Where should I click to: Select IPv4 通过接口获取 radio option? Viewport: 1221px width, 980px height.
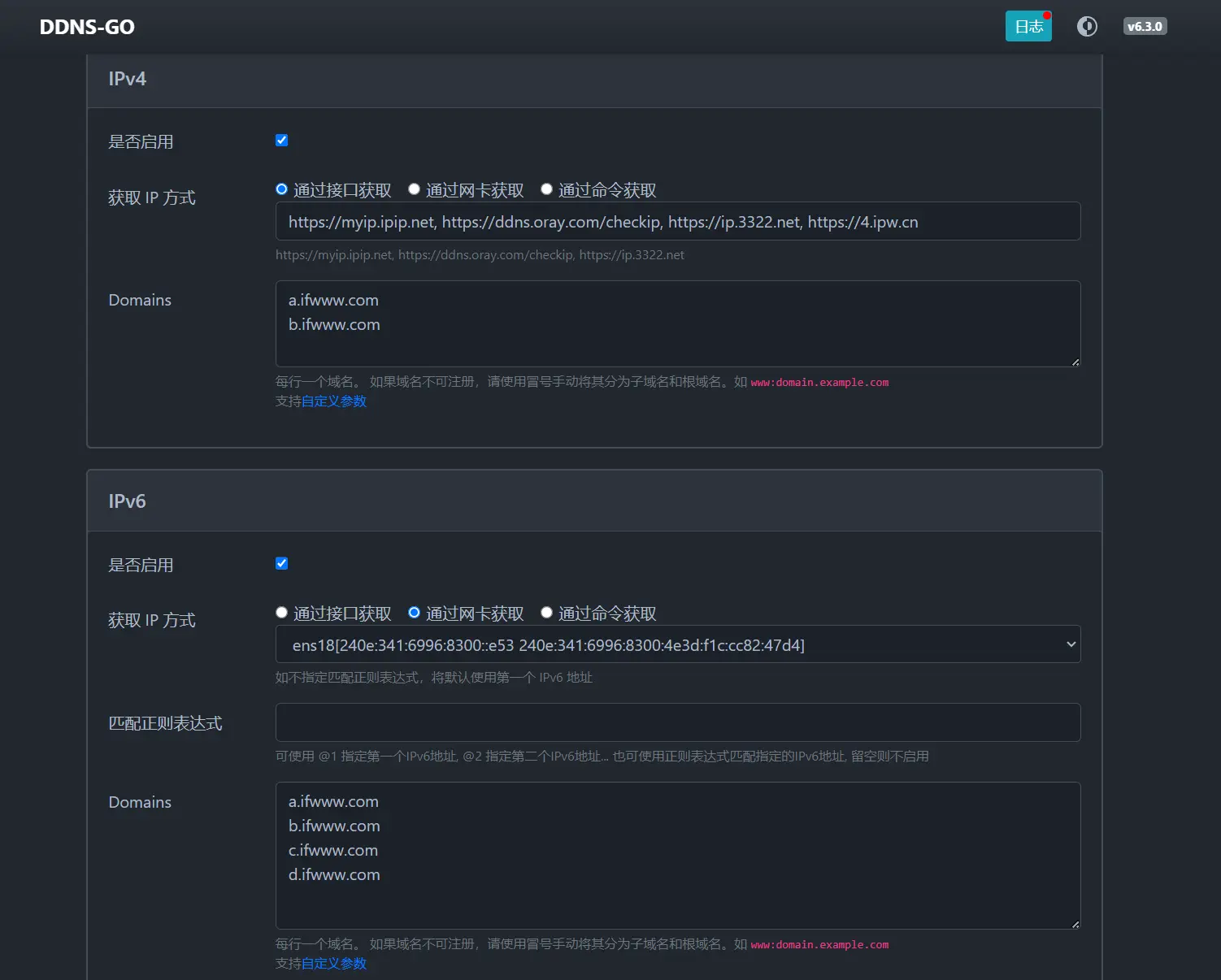[x=282, y=189]
